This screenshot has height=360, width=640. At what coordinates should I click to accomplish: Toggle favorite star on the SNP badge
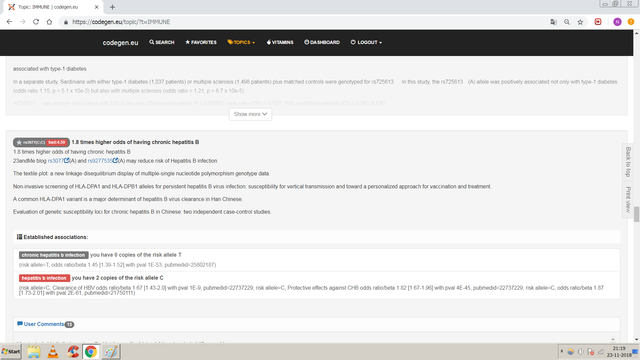point(19,142)
